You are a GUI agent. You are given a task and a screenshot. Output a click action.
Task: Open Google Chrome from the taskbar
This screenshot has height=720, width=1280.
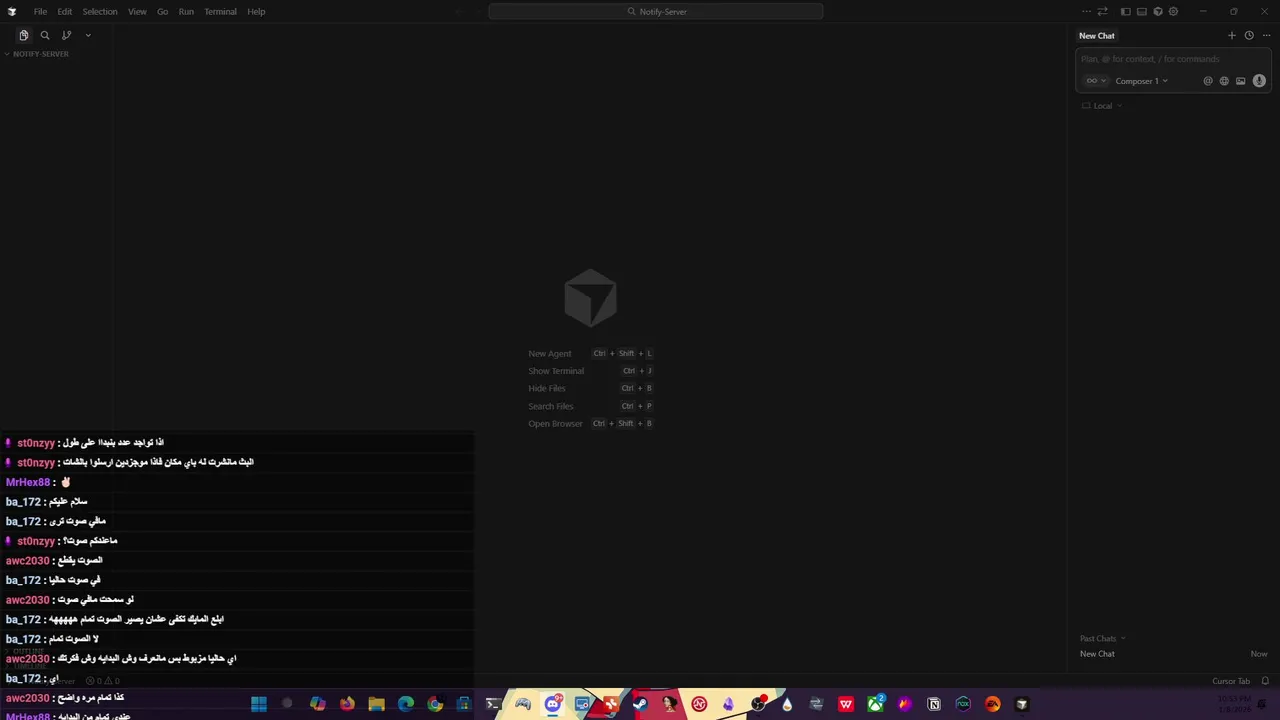[435, 704]
